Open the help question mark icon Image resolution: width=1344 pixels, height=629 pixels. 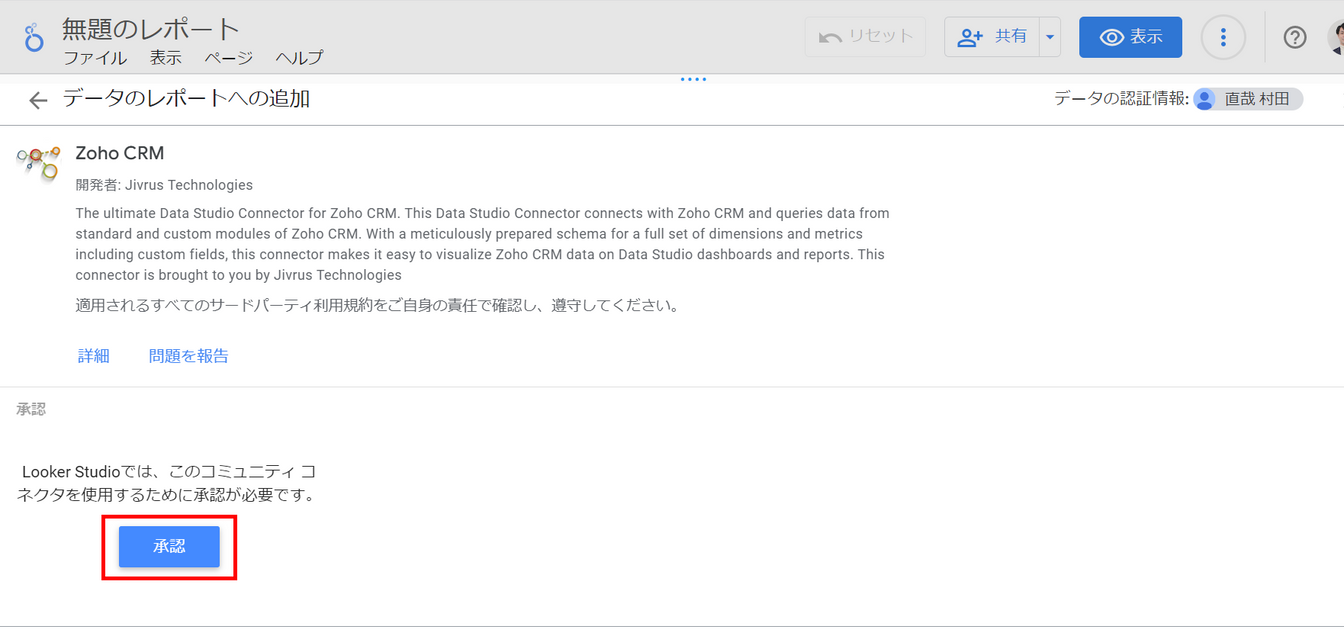pos(1295,37)
